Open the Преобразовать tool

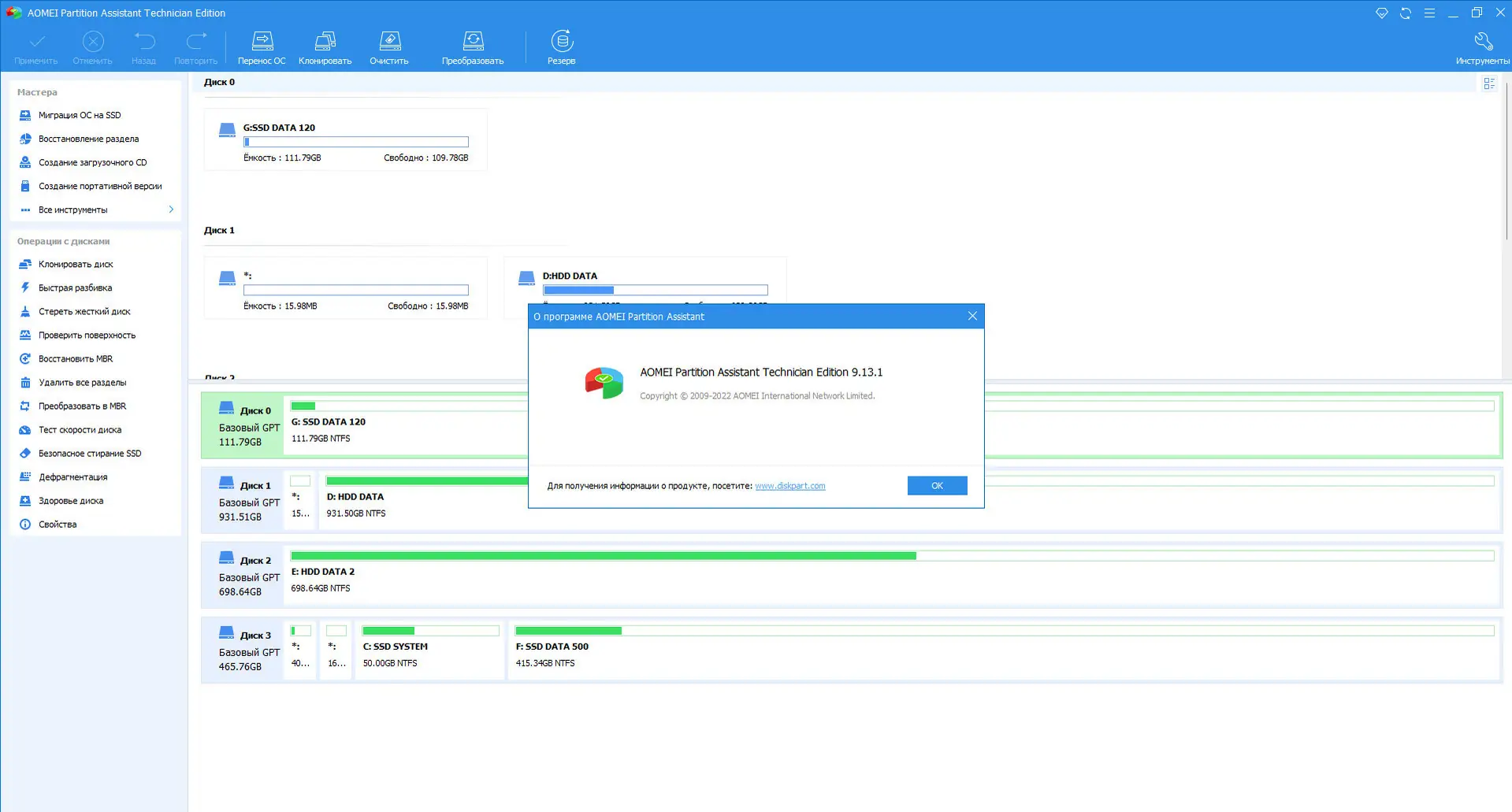pos(473,47)
